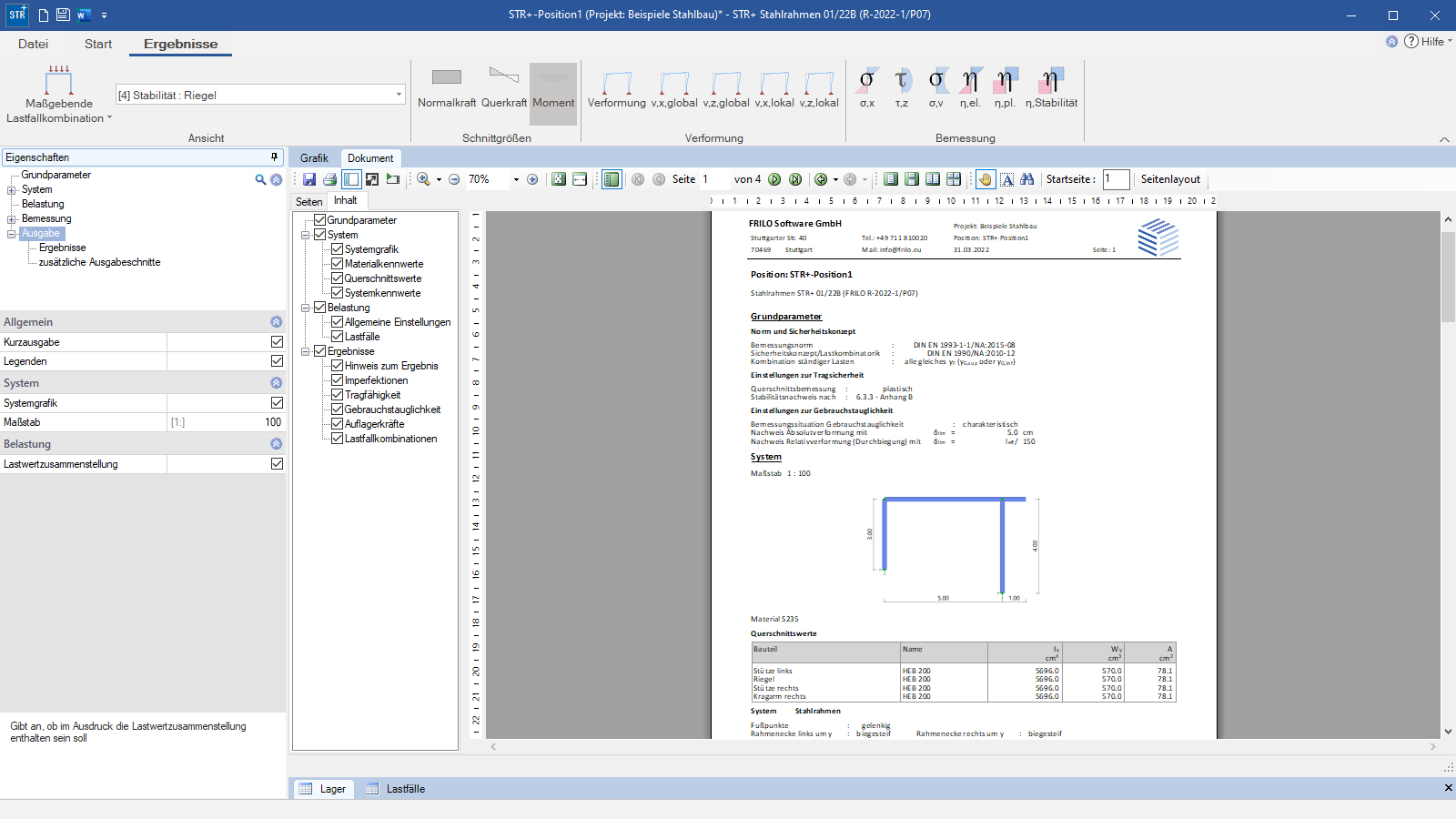Click the Seite page number field
Screen dimensions: 1456x819
(713, 179)
